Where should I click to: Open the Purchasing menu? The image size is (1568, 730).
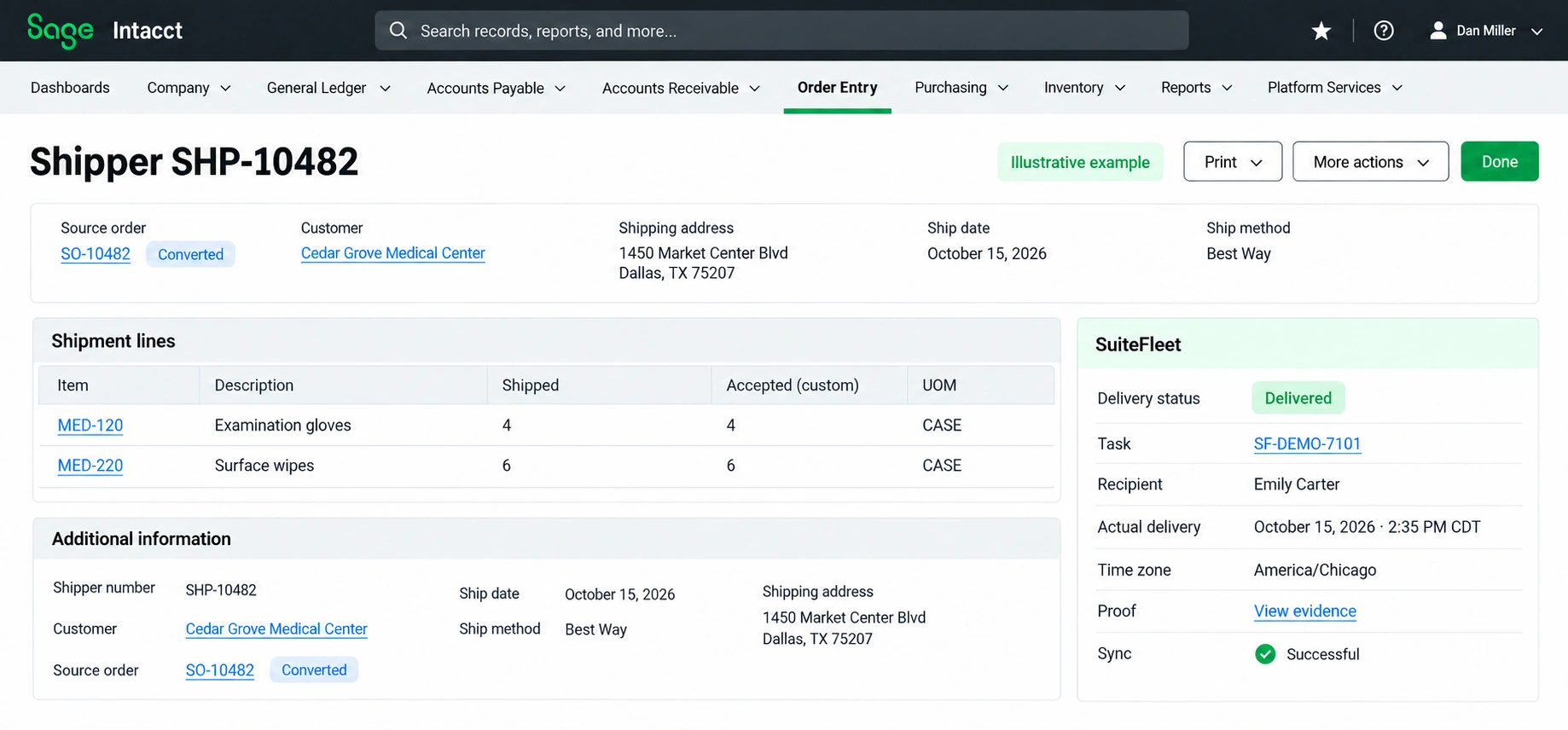click(x=961, y=88)
